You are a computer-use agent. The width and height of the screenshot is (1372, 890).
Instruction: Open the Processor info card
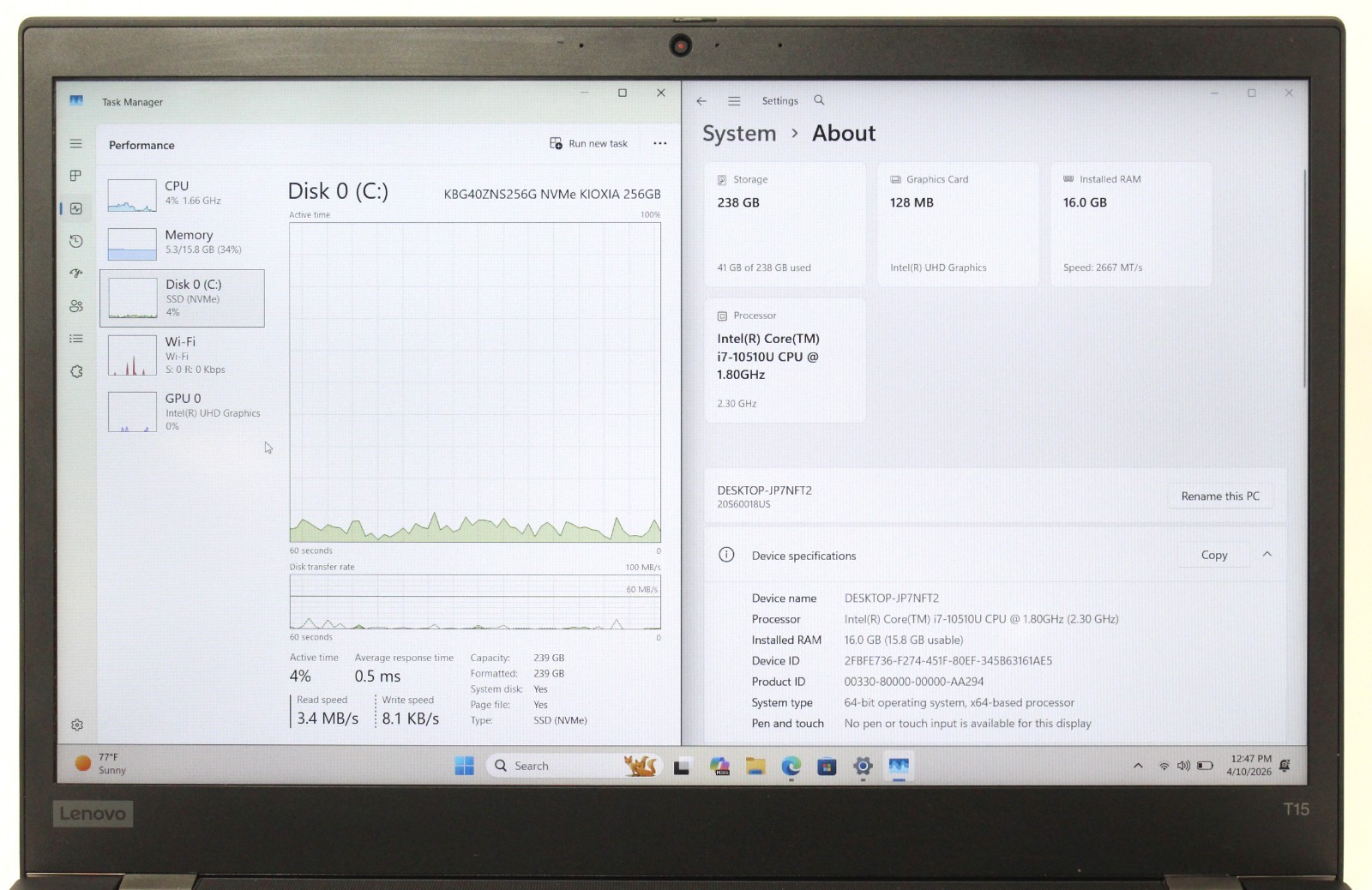(785, 360)
